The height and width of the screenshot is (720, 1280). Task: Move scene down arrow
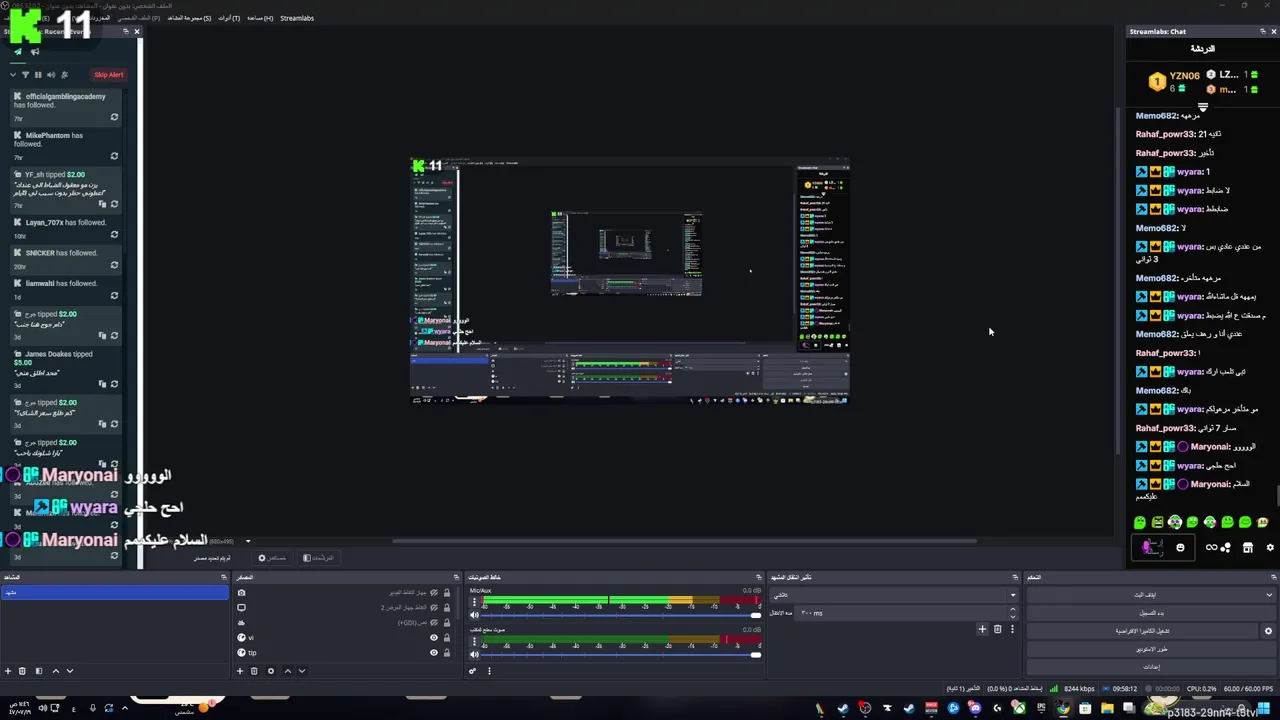point(69,671)
